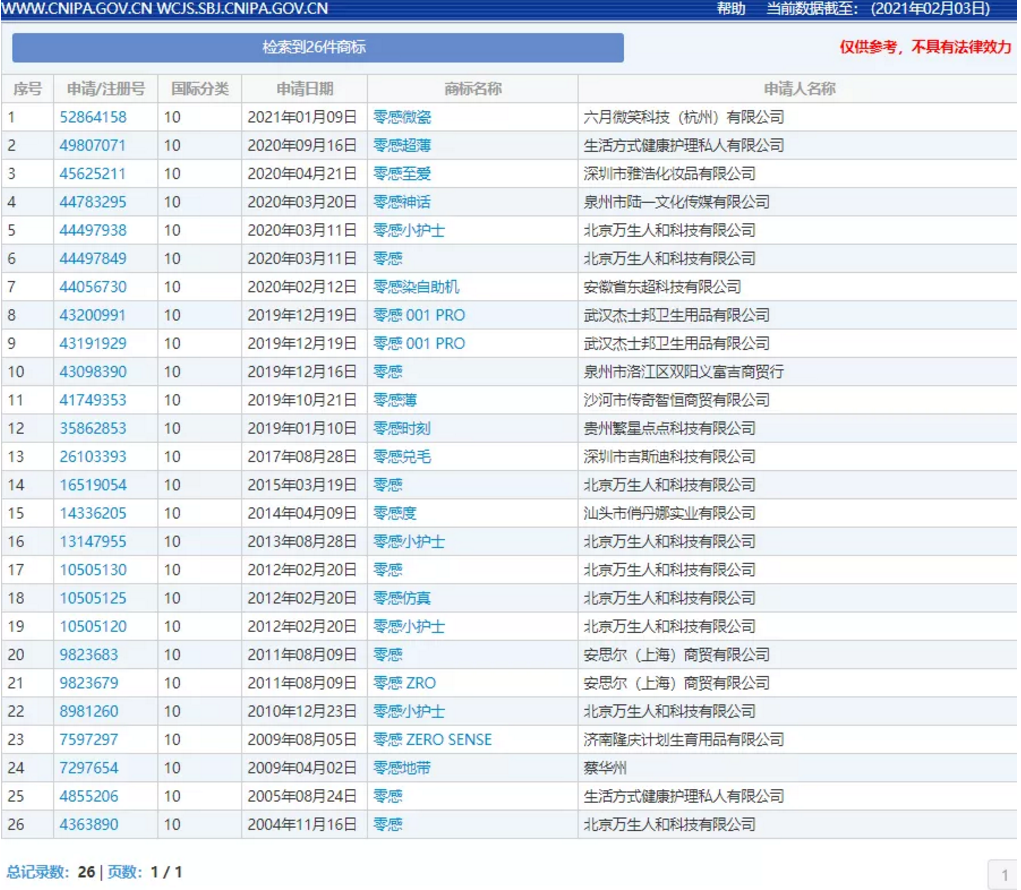
Task: Open registration number 52864158
Action: [x=93, y=117]
